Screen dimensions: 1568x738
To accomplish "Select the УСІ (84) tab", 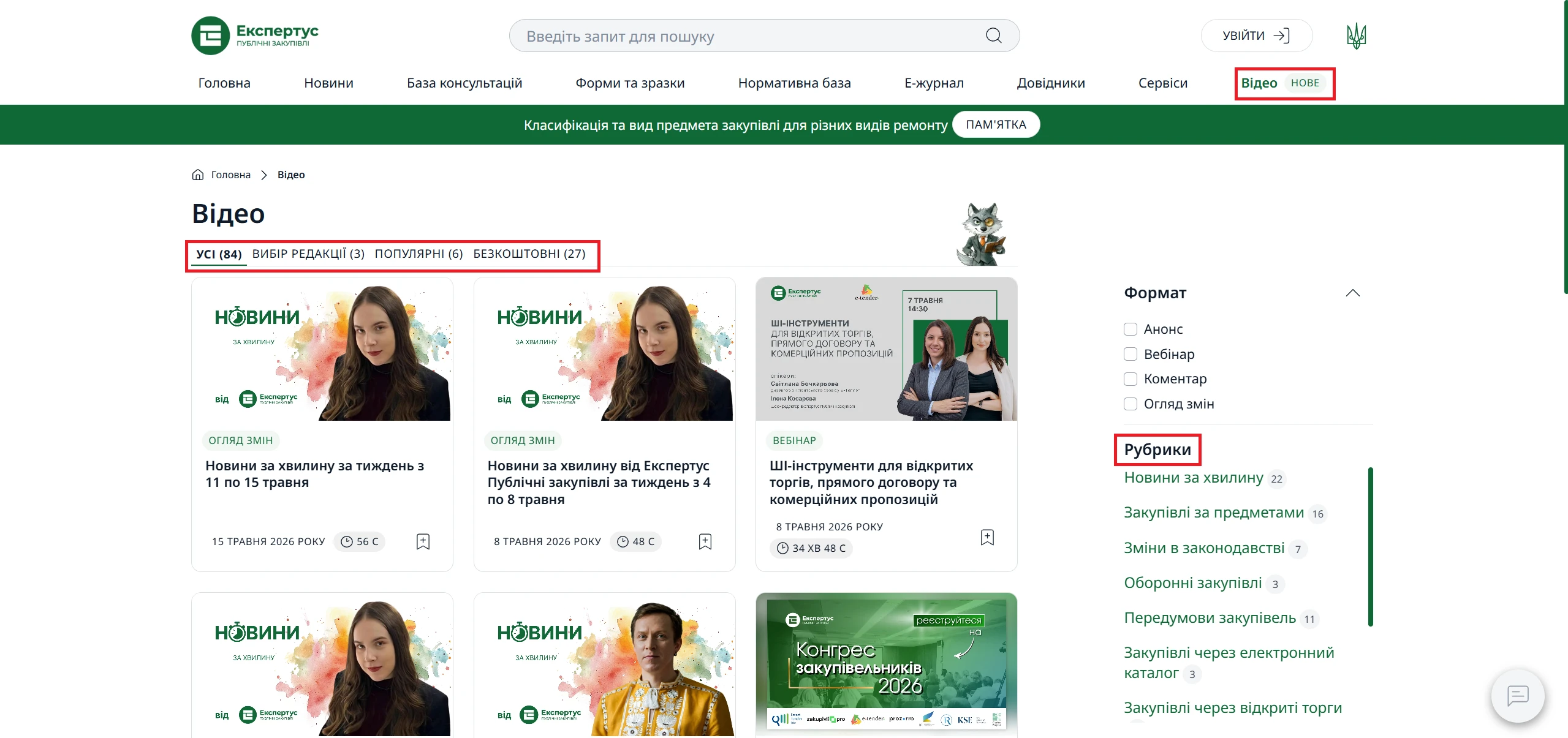I will click(219, 254).
